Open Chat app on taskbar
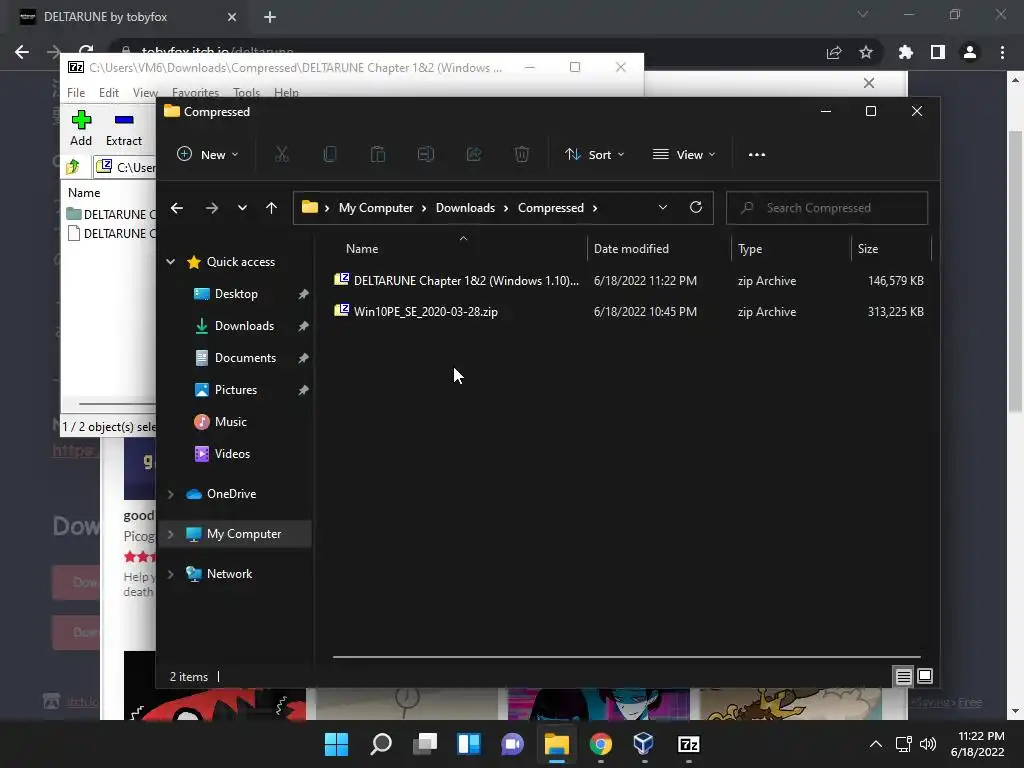This screenshot has height=768, width=1024. tap(513, 744)
